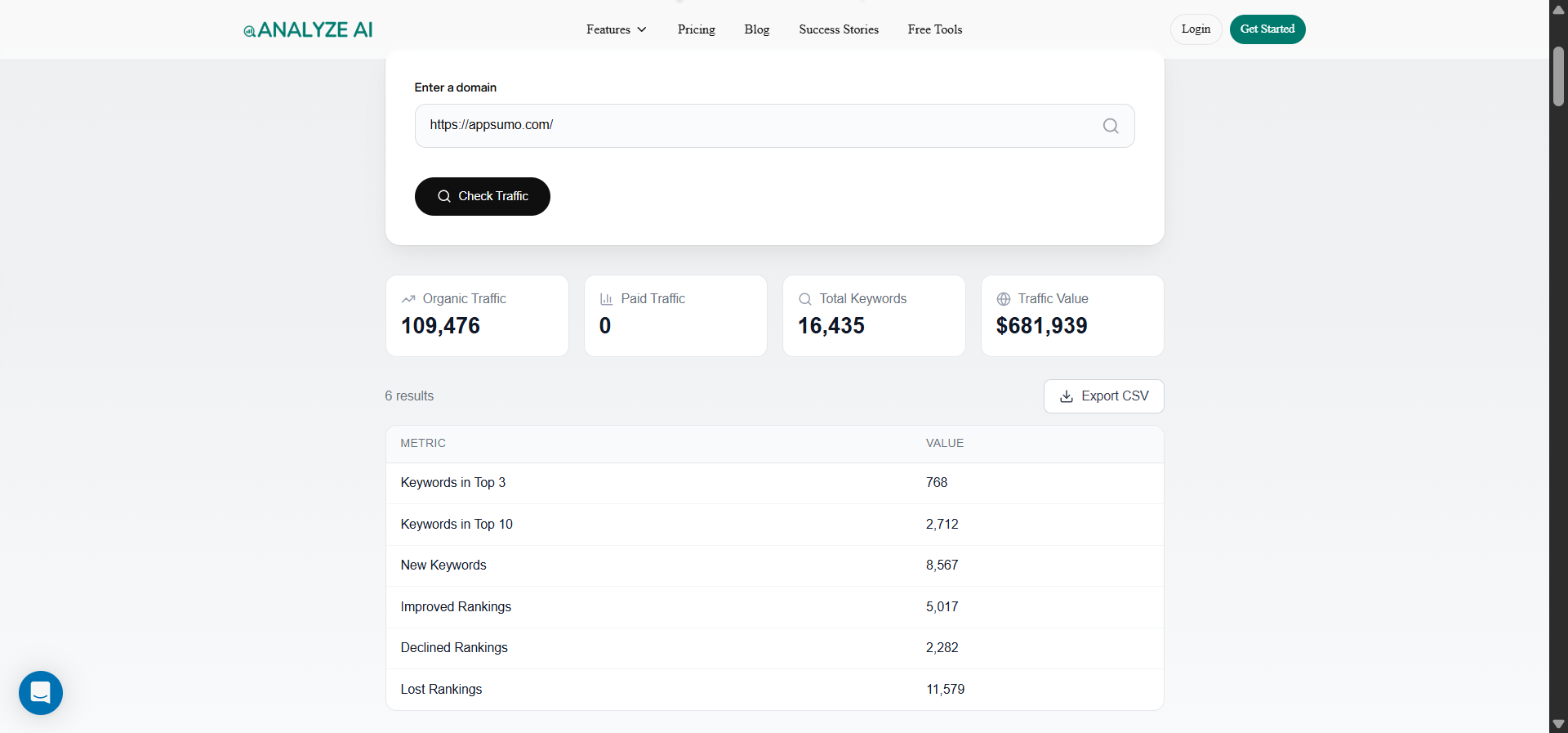Click the 'Enter a domain' label
This screenshot has height=733, width=1568.
pos(455,87)
